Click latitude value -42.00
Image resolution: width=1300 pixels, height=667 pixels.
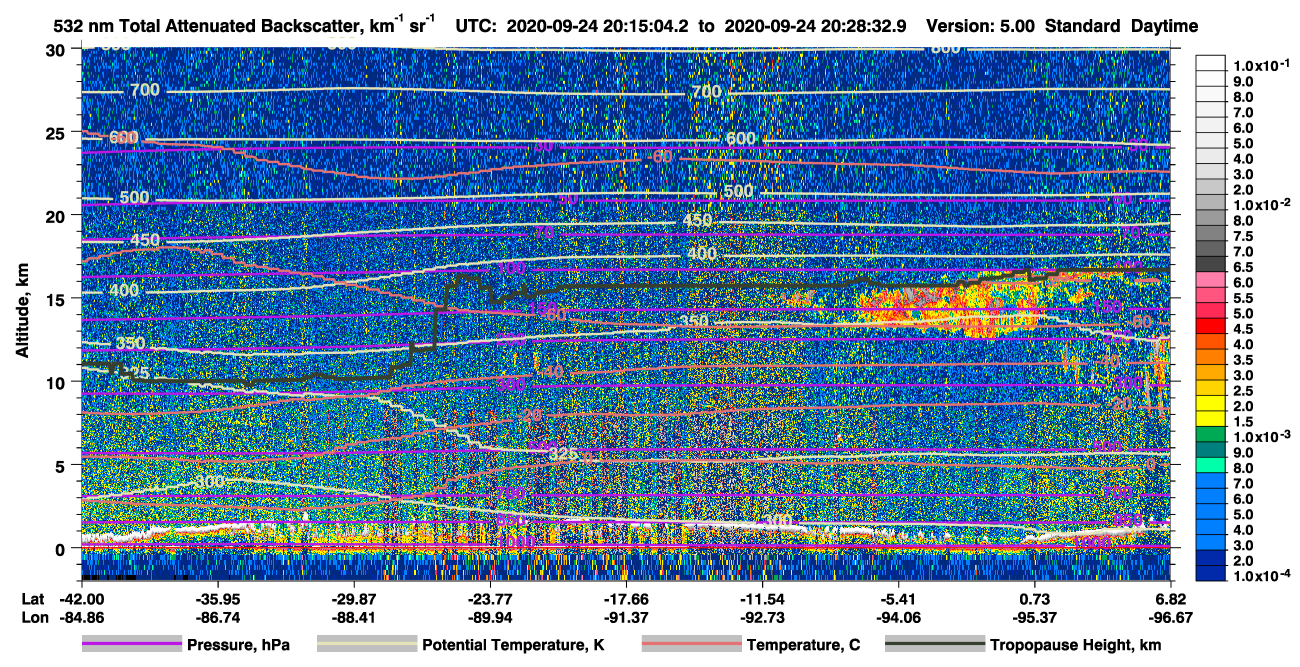[82, 599]
